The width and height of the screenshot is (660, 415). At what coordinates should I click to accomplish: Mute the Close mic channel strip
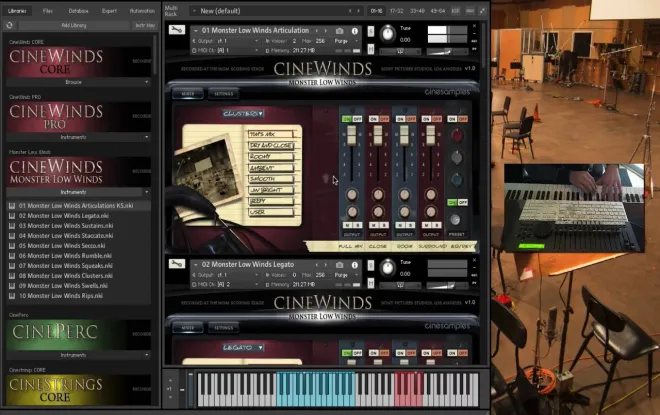(373, 226)
